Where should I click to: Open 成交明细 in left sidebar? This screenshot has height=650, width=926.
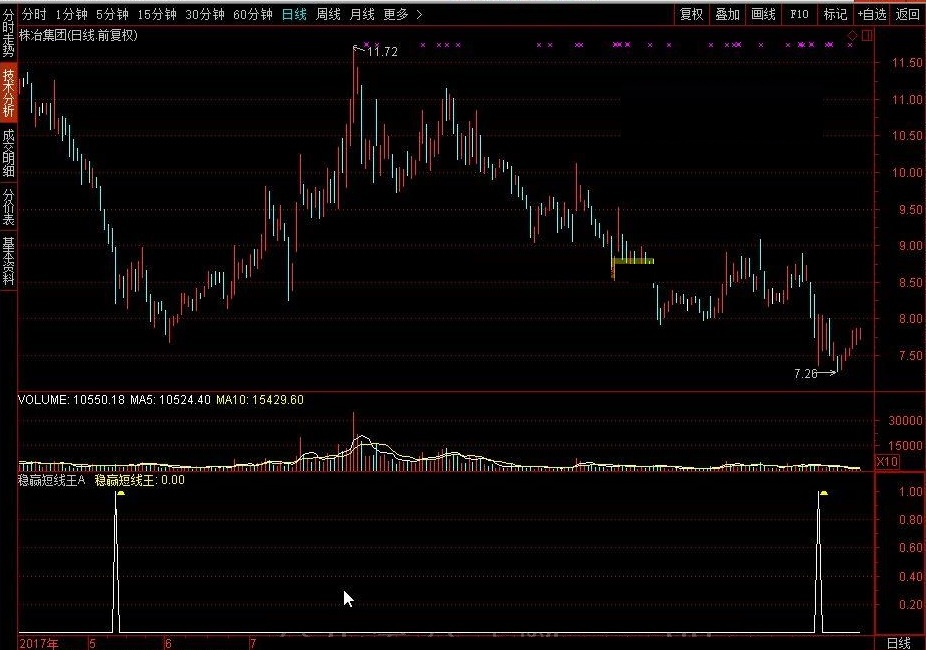pos(8,153)
